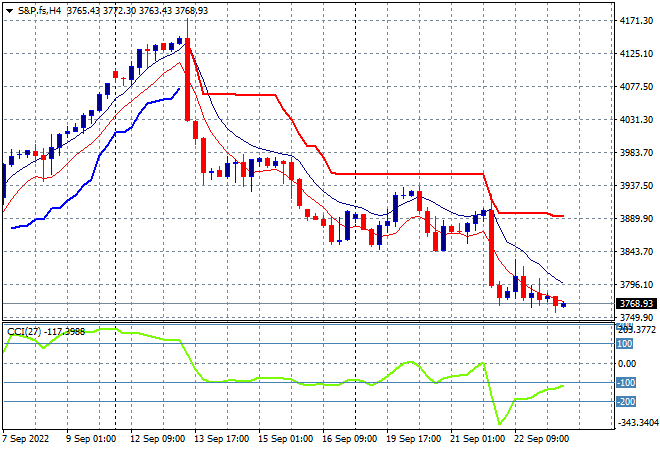Click the CCI level label -200
The width and height of the screenshot is (660, 450).
625,402
